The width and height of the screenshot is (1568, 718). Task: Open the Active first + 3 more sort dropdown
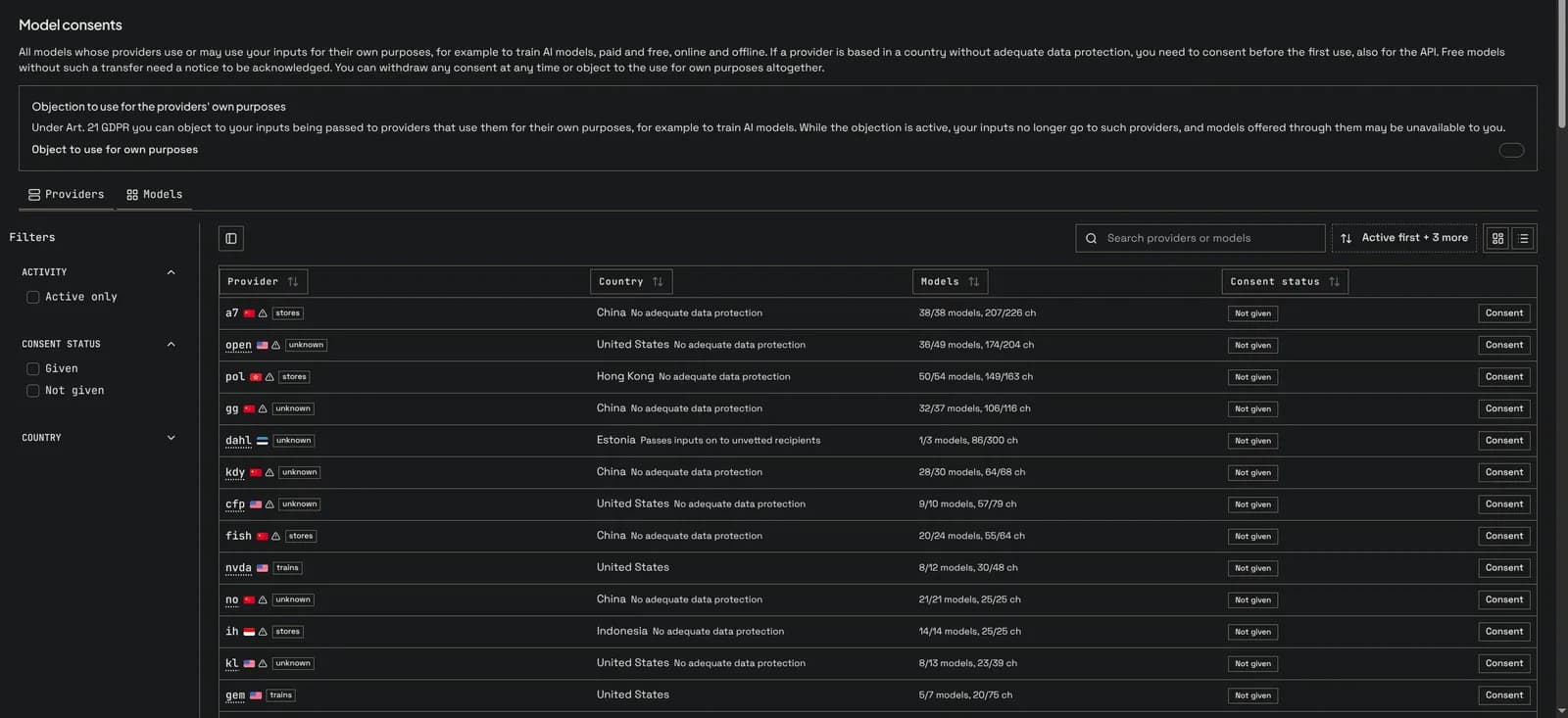1403,238
